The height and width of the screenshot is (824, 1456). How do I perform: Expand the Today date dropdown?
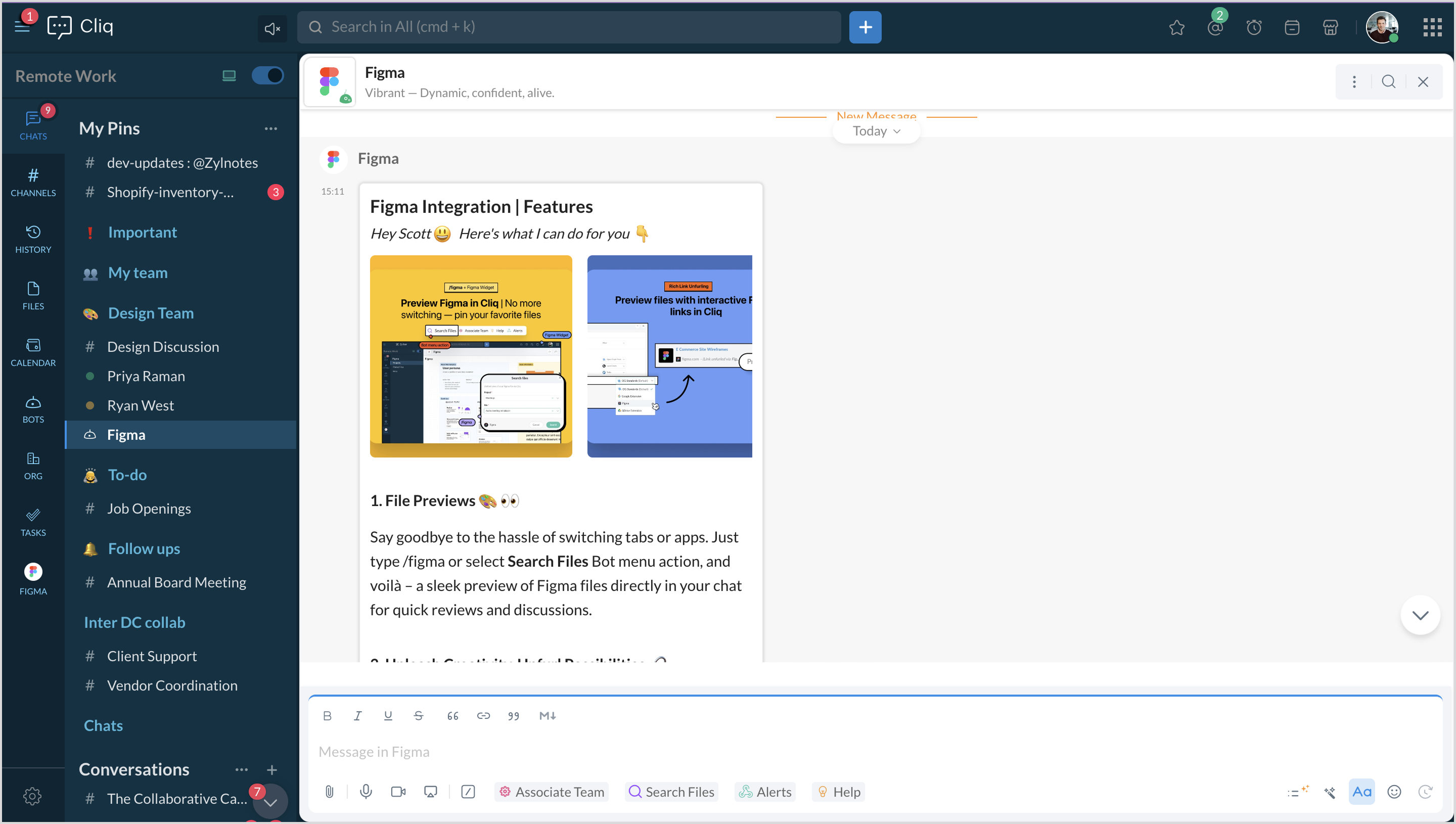(x=876, y=131)
